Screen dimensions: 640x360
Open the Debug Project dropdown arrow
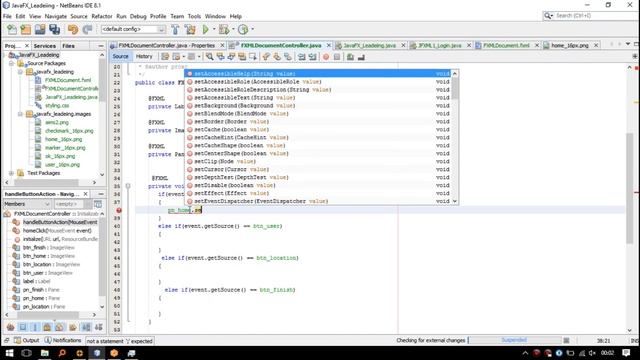[233, 29]
